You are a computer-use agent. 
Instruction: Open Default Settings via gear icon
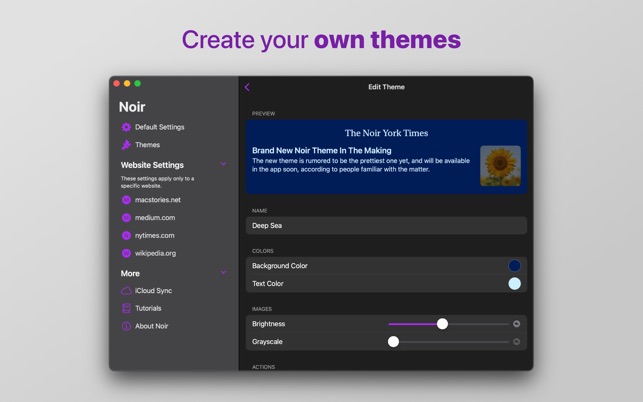click(x=126, y=127)
